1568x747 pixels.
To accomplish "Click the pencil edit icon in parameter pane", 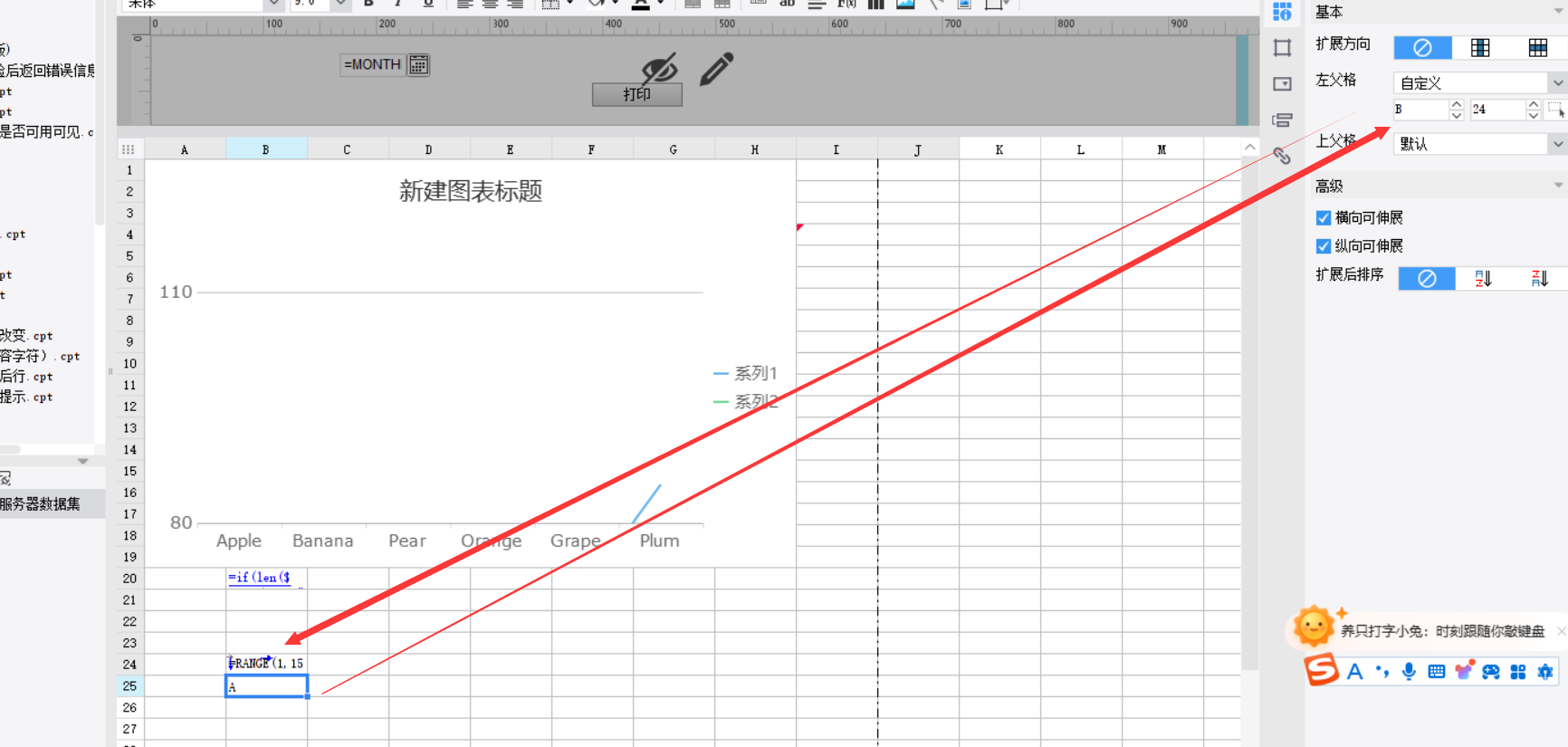I will click(x=716, y=69).
